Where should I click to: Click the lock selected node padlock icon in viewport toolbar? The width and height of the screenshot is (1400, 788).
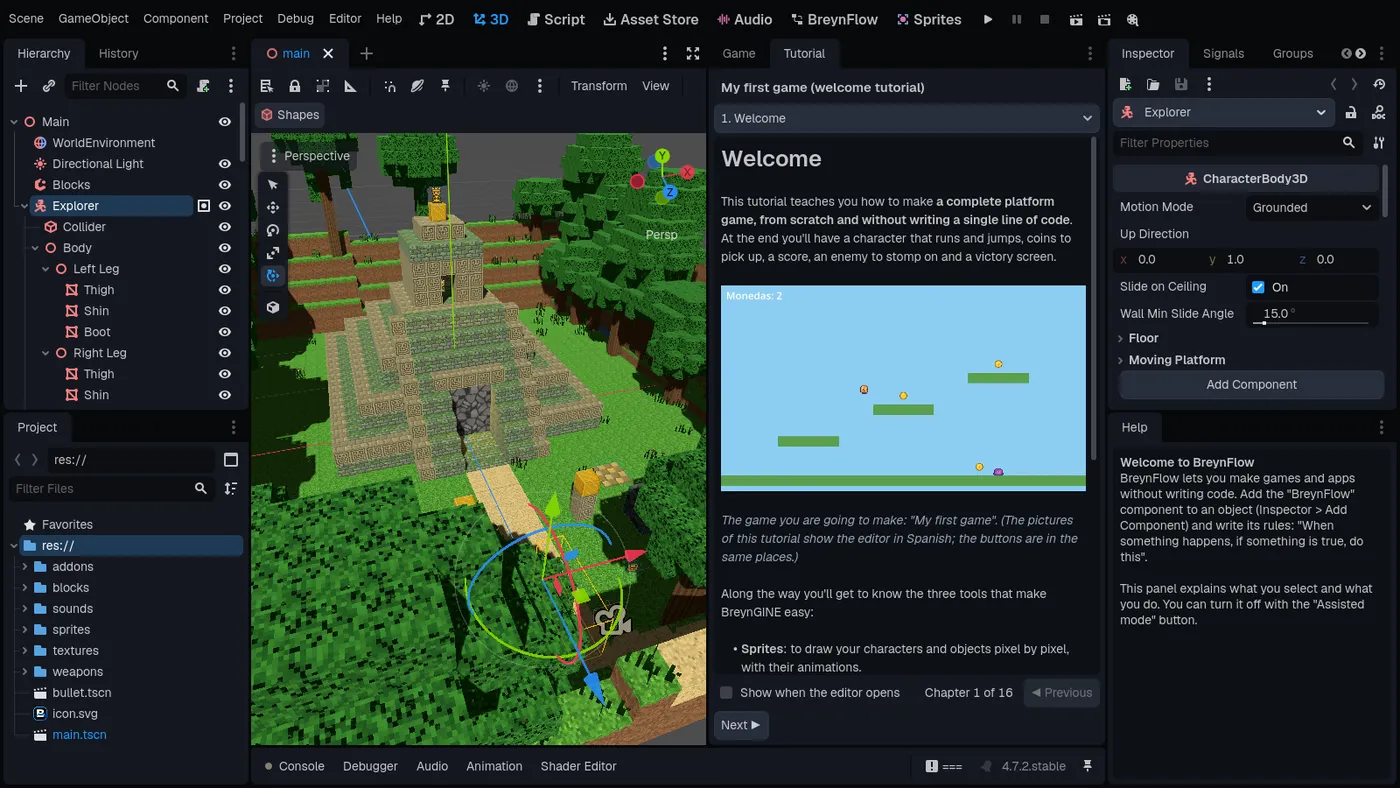click(294, 86)
